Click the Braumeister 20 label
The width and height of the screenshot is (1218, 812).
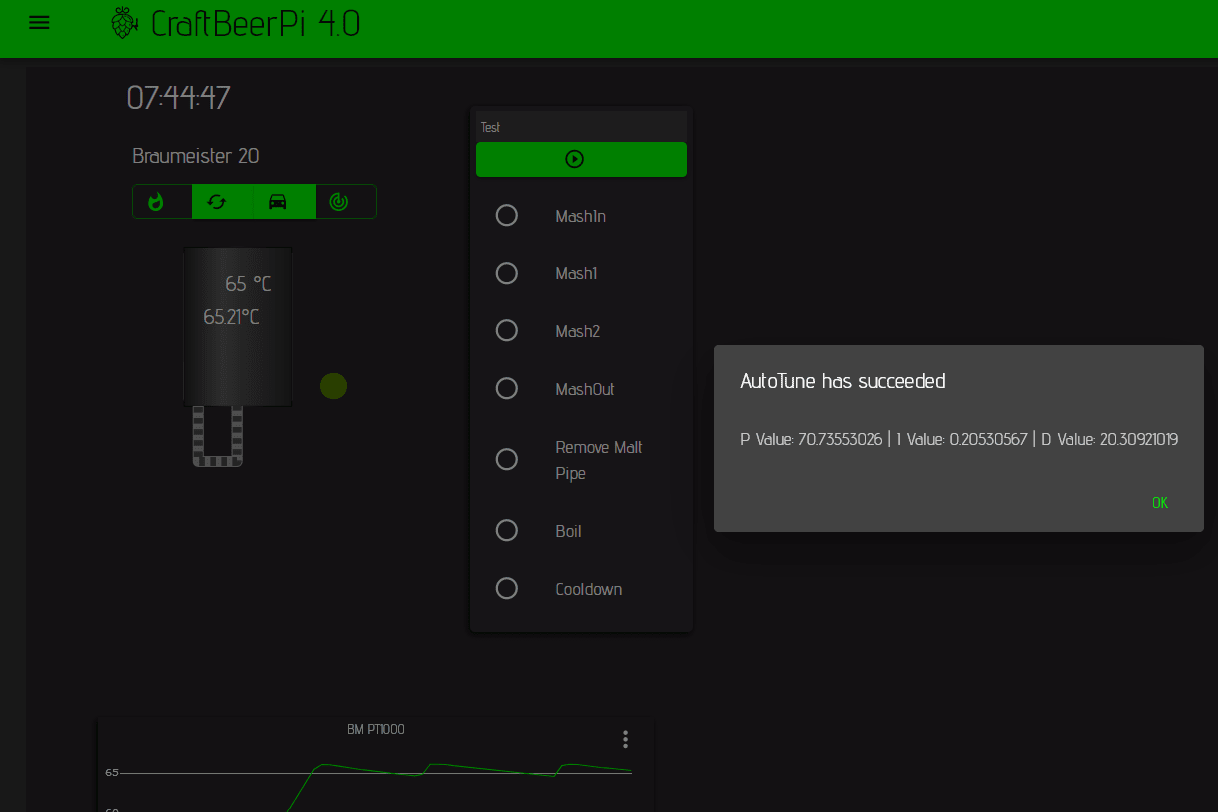[196, 156]
